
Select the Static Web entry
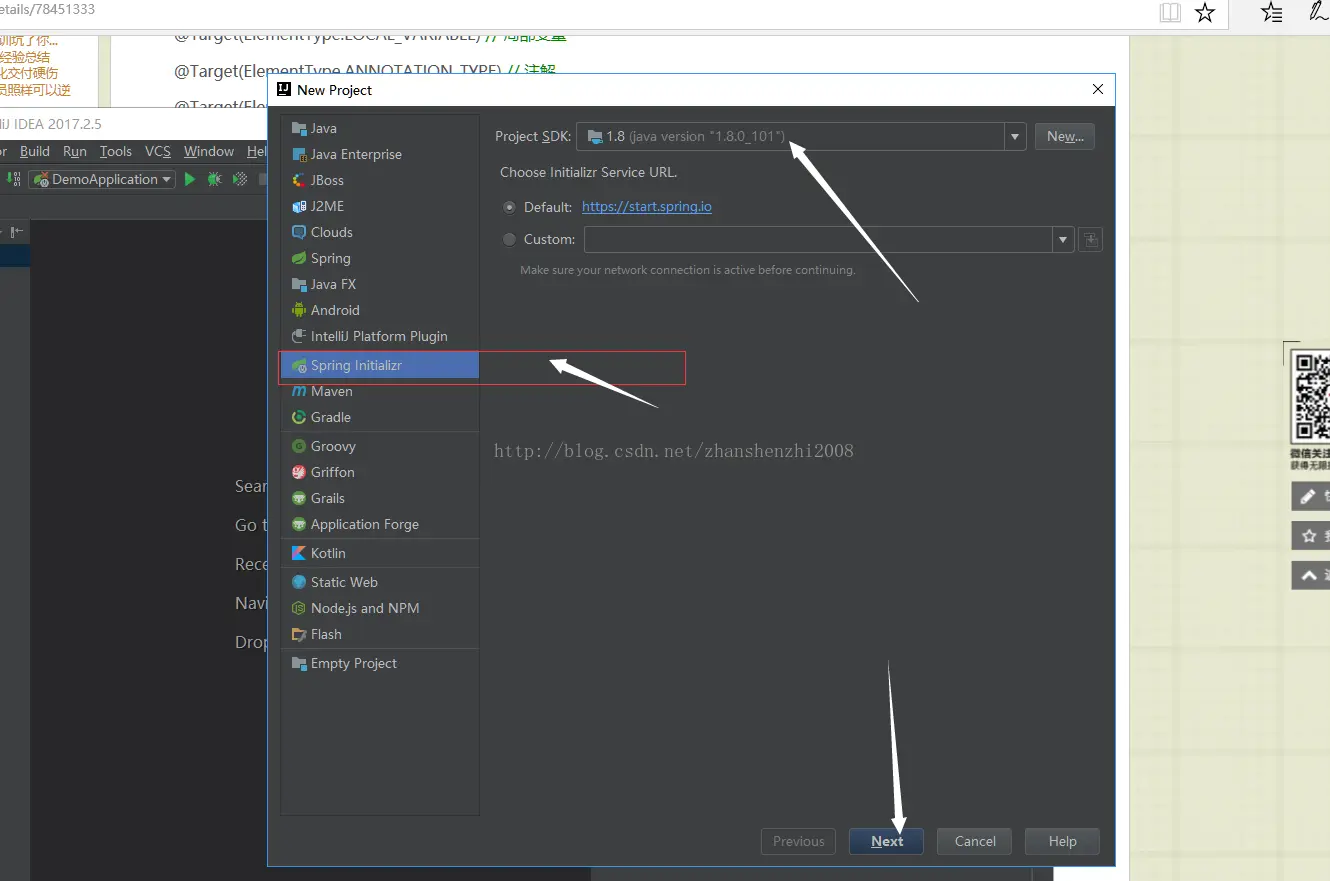(x=380, y=582)
